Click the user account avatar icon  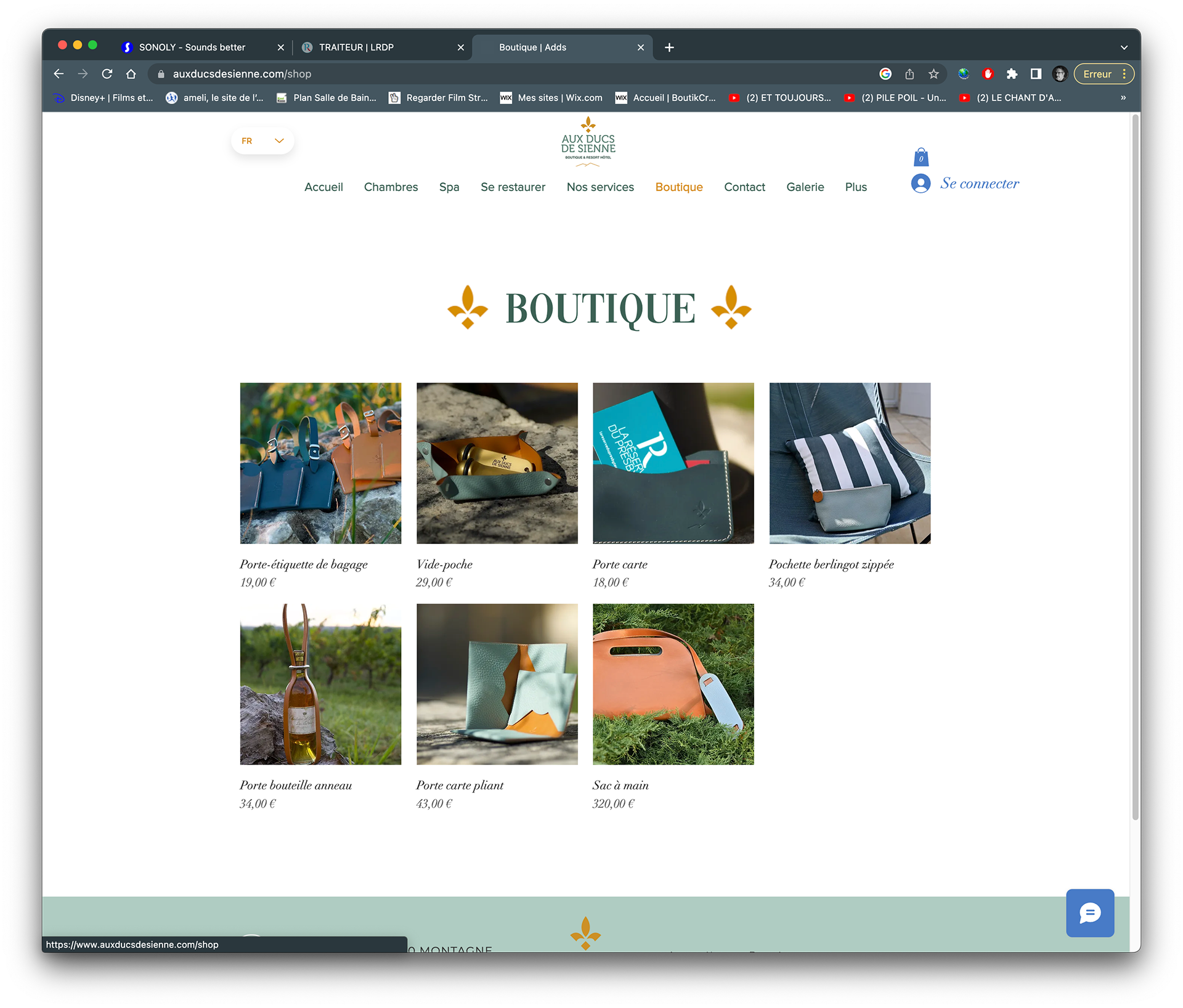pyautogui.click(x=921, y=184)
